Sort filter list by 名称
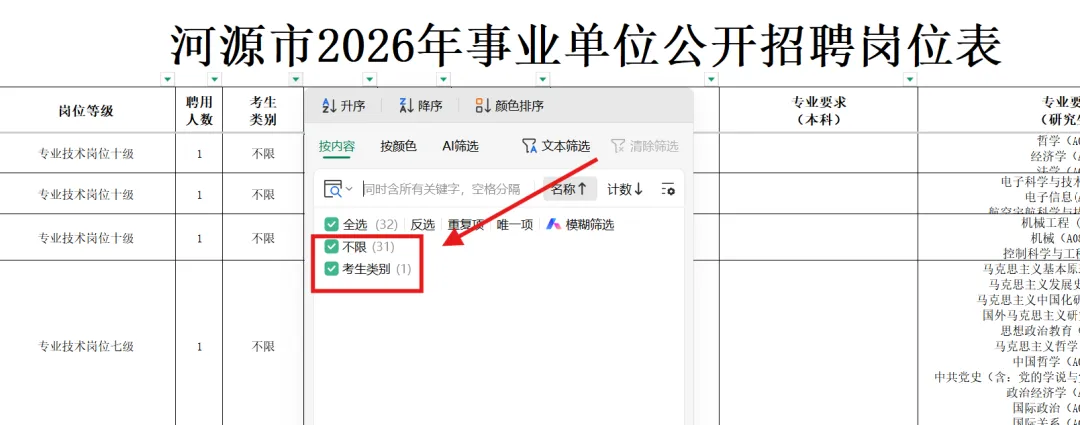The width and height of the screenshot is (1080, 425). (570, 189)
